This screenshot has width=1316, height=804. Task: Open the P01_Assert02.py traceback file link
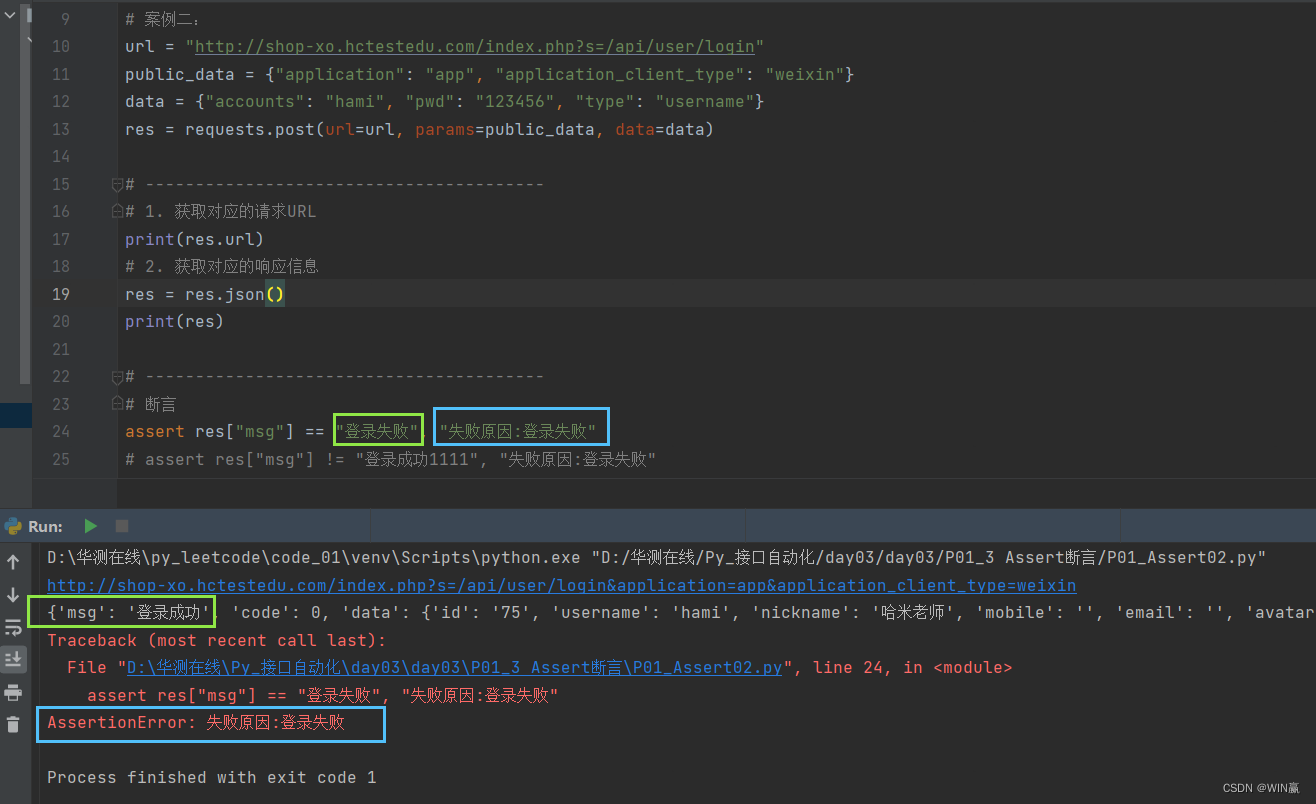[x=454, y=667]
